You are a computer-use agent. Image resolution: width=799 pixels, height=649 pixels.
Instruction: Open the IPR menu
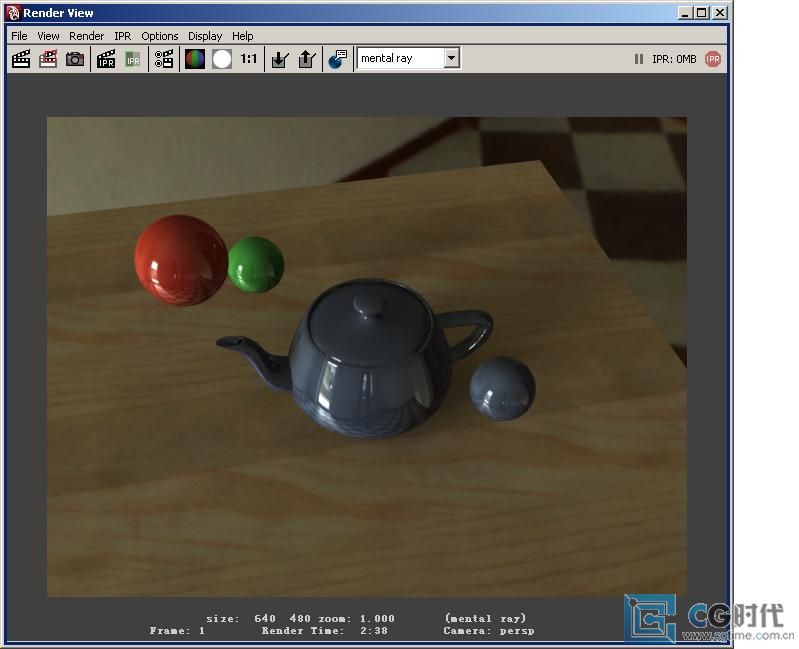pos(123,36)
